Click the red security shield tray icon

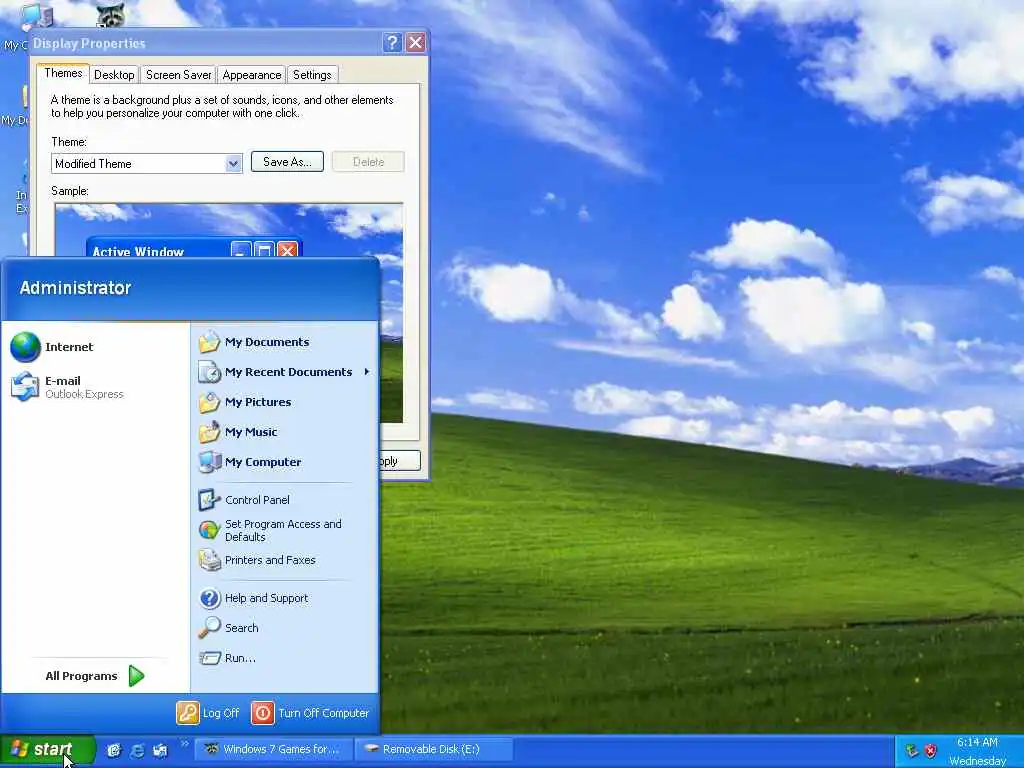pyautogui.click(x=931, y=751)
